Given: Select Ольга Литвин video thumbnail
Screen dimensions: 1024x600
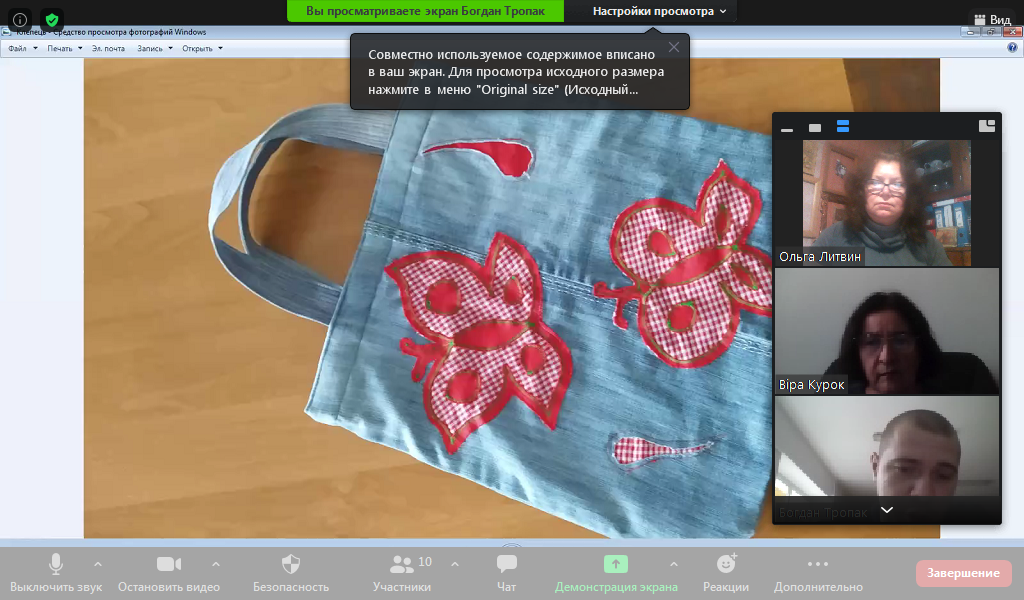Looking at the screenshot, I should (886, 202).
